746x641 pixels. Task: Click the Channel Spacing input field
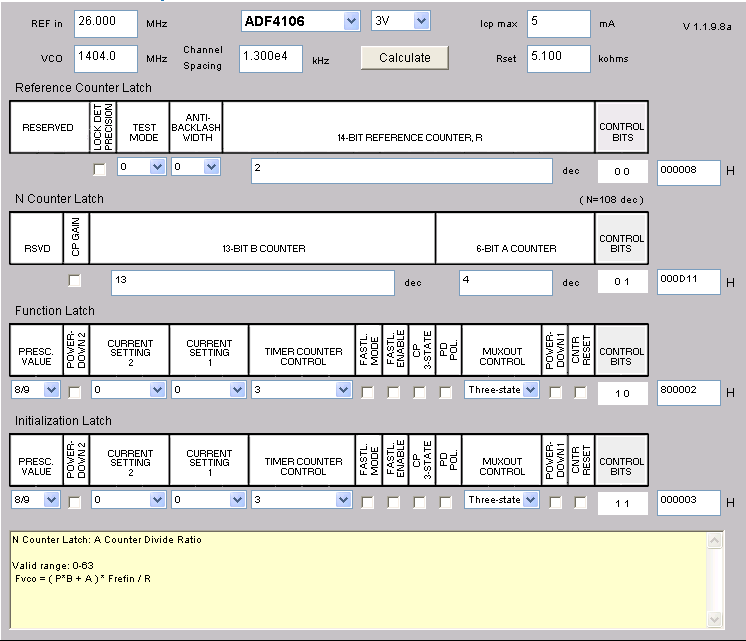[271, 59]
